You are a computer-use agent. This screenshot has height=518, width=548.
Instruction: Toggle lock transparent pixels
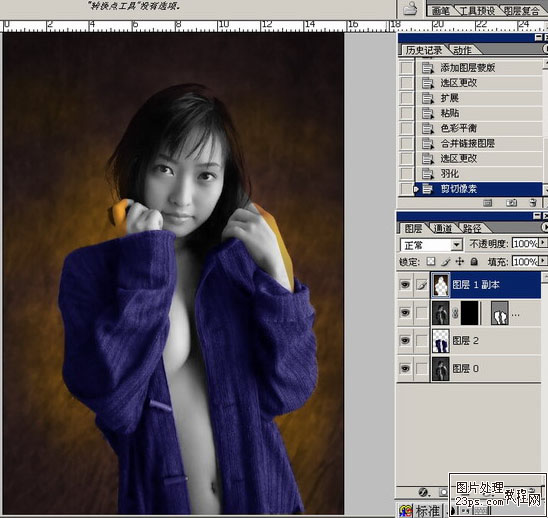[x=431, y=261]
